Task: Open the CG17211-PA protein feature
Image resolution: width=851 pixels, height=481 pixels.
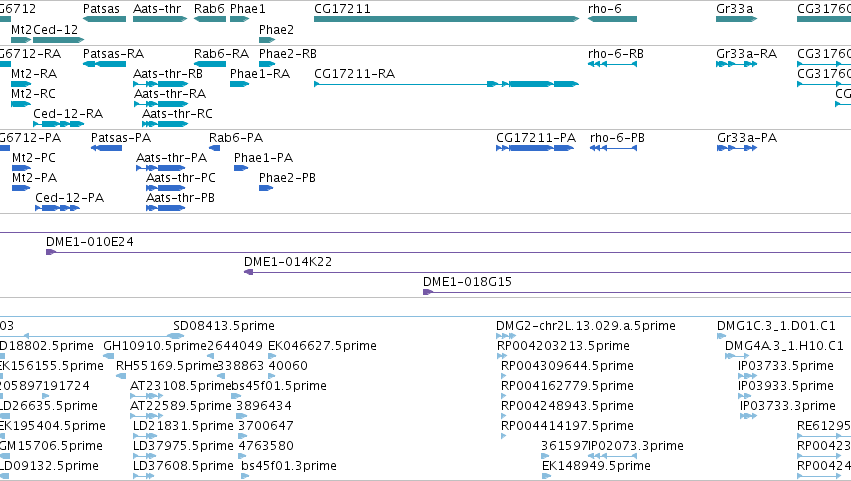Action: 535,148
